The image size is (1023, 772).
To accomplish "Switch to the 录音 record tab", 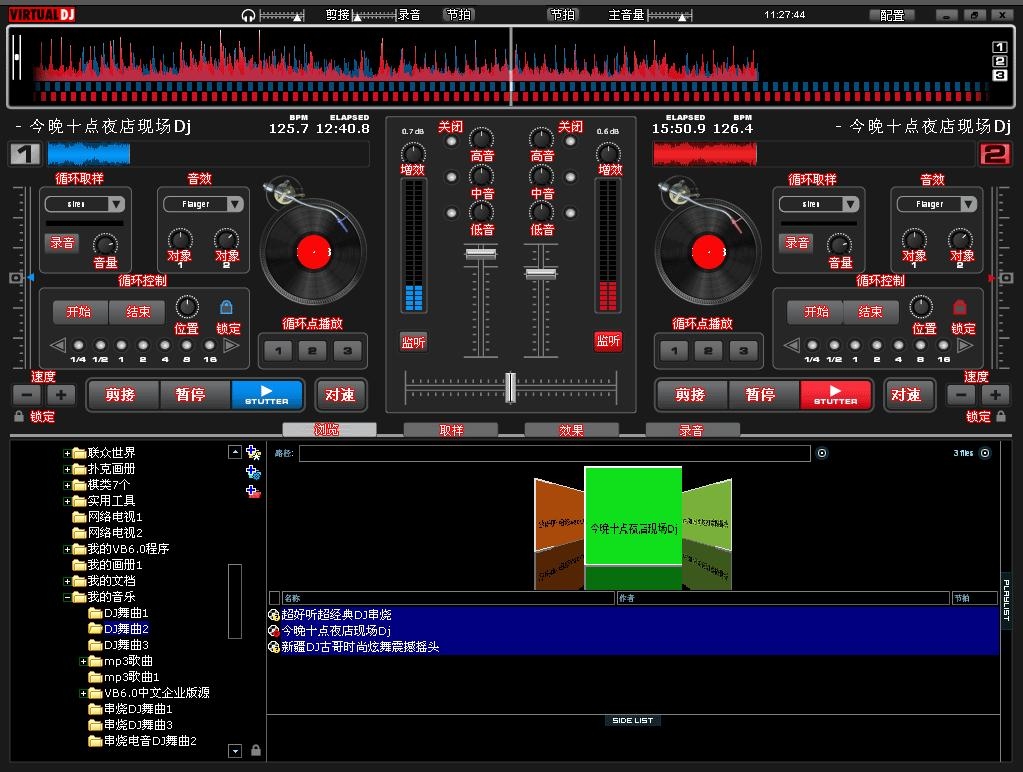I will pos(692,430).
